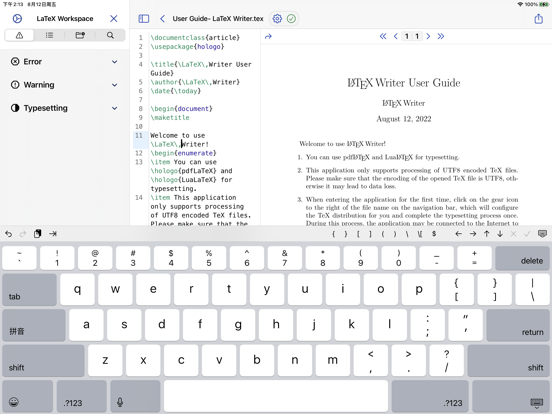Viewport: 552px width, 414px height.
Task: Tap the backslash pipe key
Action: (532, 290)
